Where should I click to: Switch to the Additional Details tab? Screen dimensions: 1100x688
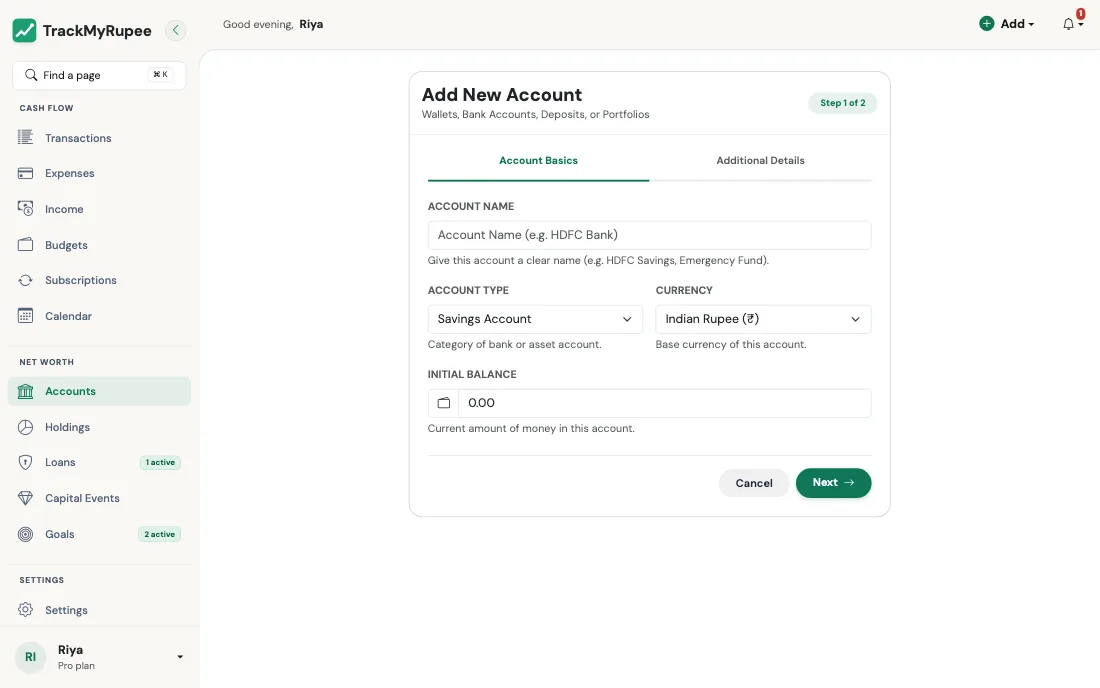point(760,161)
